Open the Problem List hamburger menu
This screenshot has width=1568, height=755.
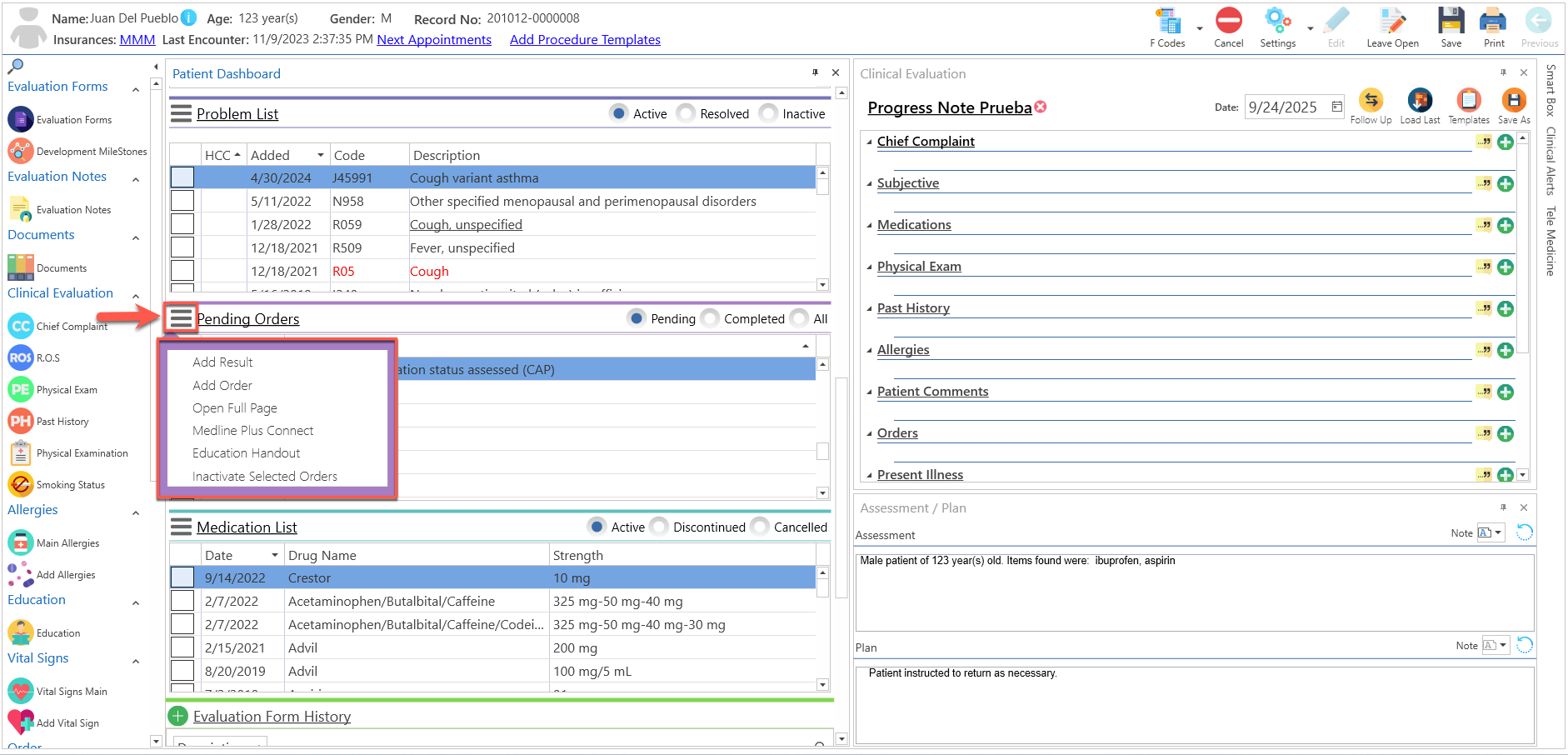[181, 113]
